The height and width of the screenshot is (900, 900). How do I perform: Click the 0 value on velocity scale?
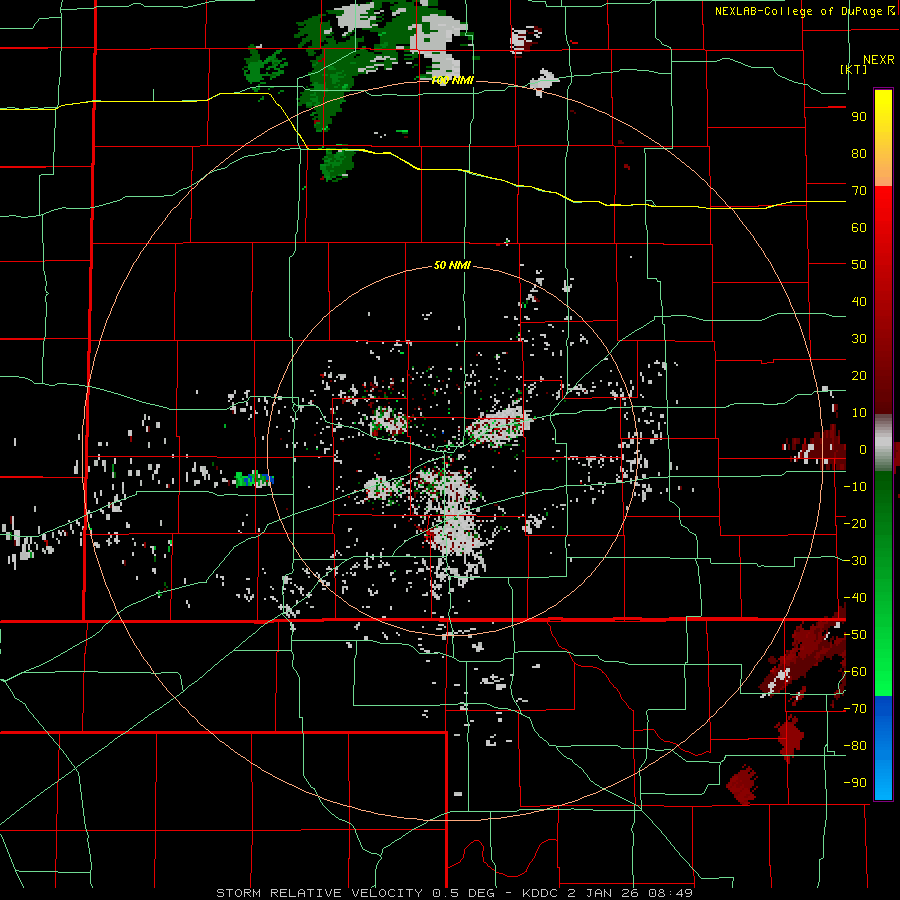(862, 450)
